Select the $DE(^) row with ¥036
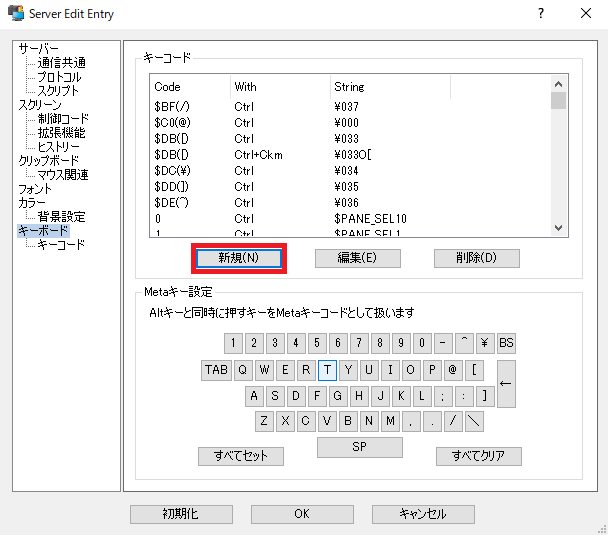 (x=350, y=202)
